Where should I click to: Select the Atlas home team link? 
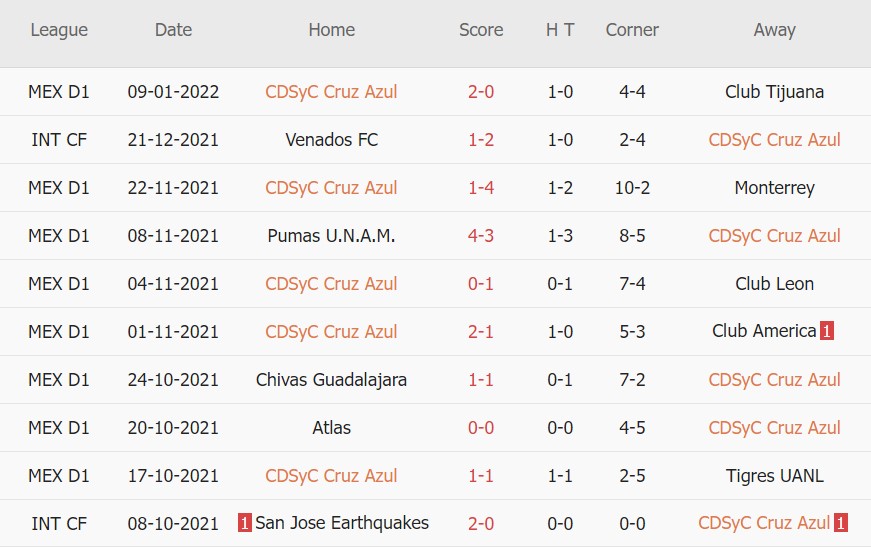point(332,428)
